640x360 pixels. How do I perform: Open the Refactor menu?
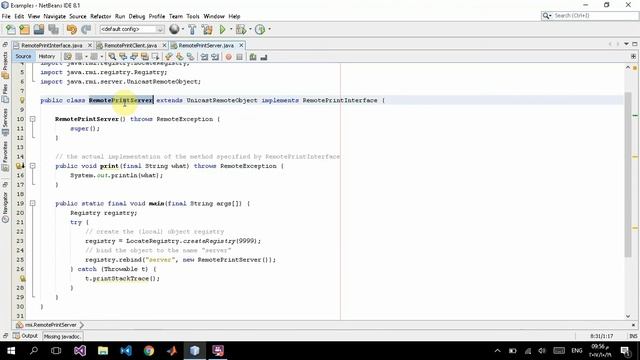(101, 16)
